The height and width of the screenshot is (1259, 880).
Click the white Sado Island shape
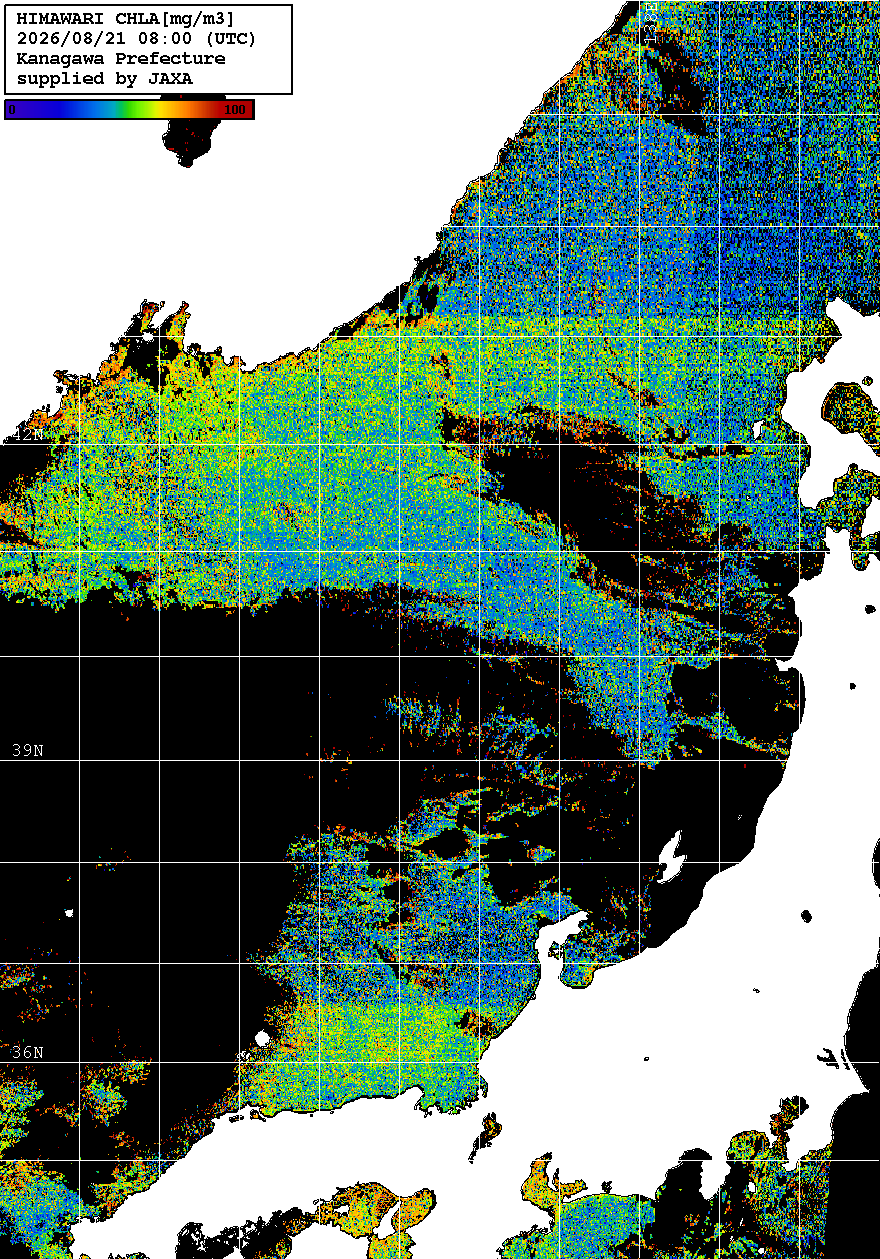tap(672, 855)
